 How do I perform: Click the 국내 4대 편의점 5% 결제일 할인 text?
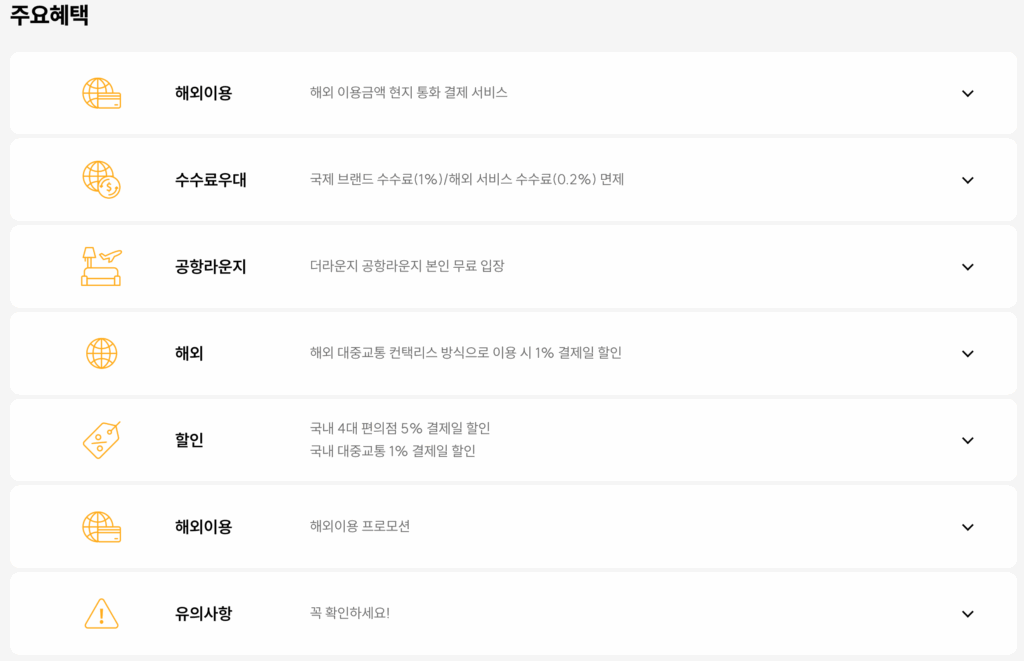point(400,428)
